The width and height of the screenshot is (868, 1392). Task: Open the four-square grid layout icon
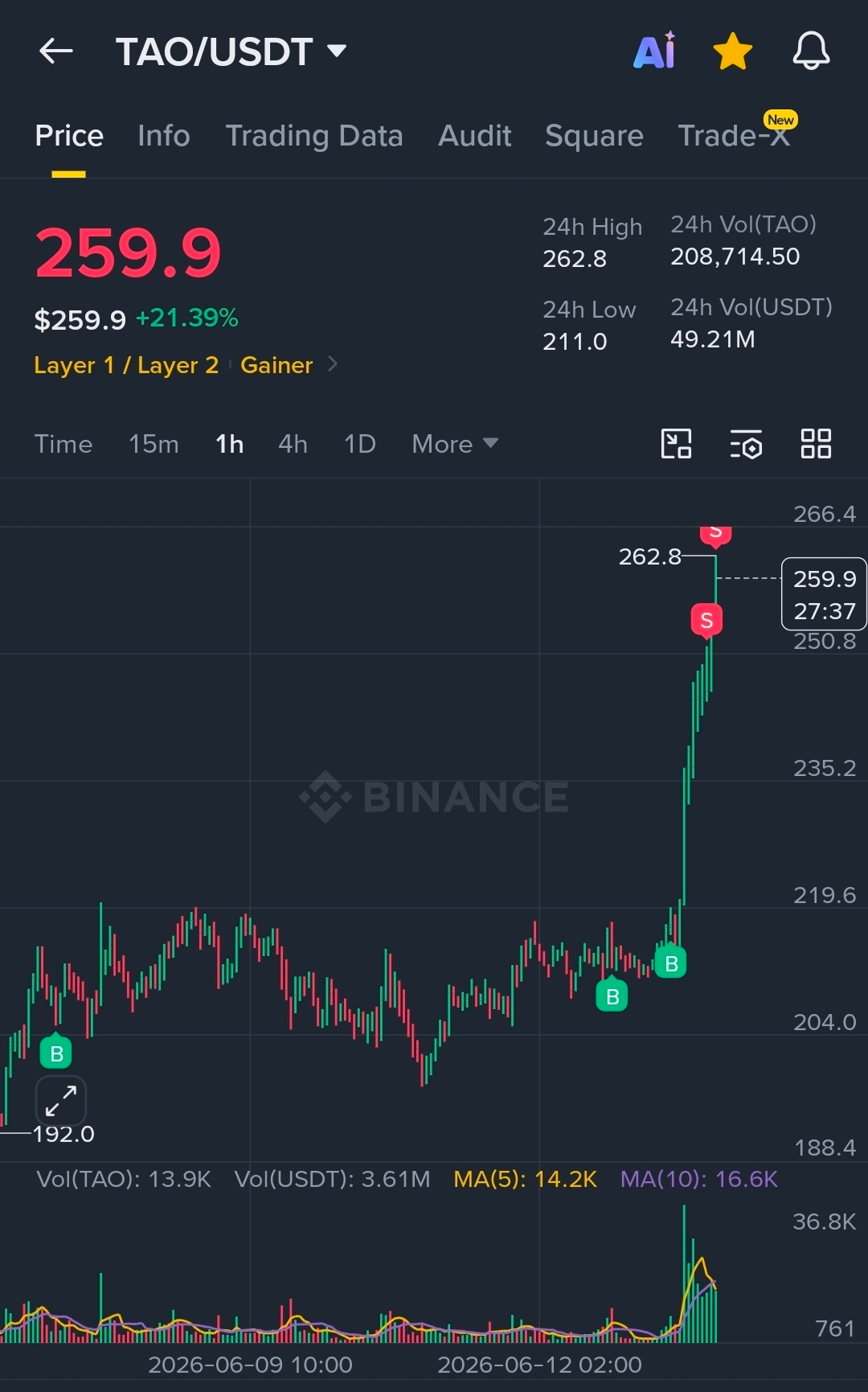point(816,444)
